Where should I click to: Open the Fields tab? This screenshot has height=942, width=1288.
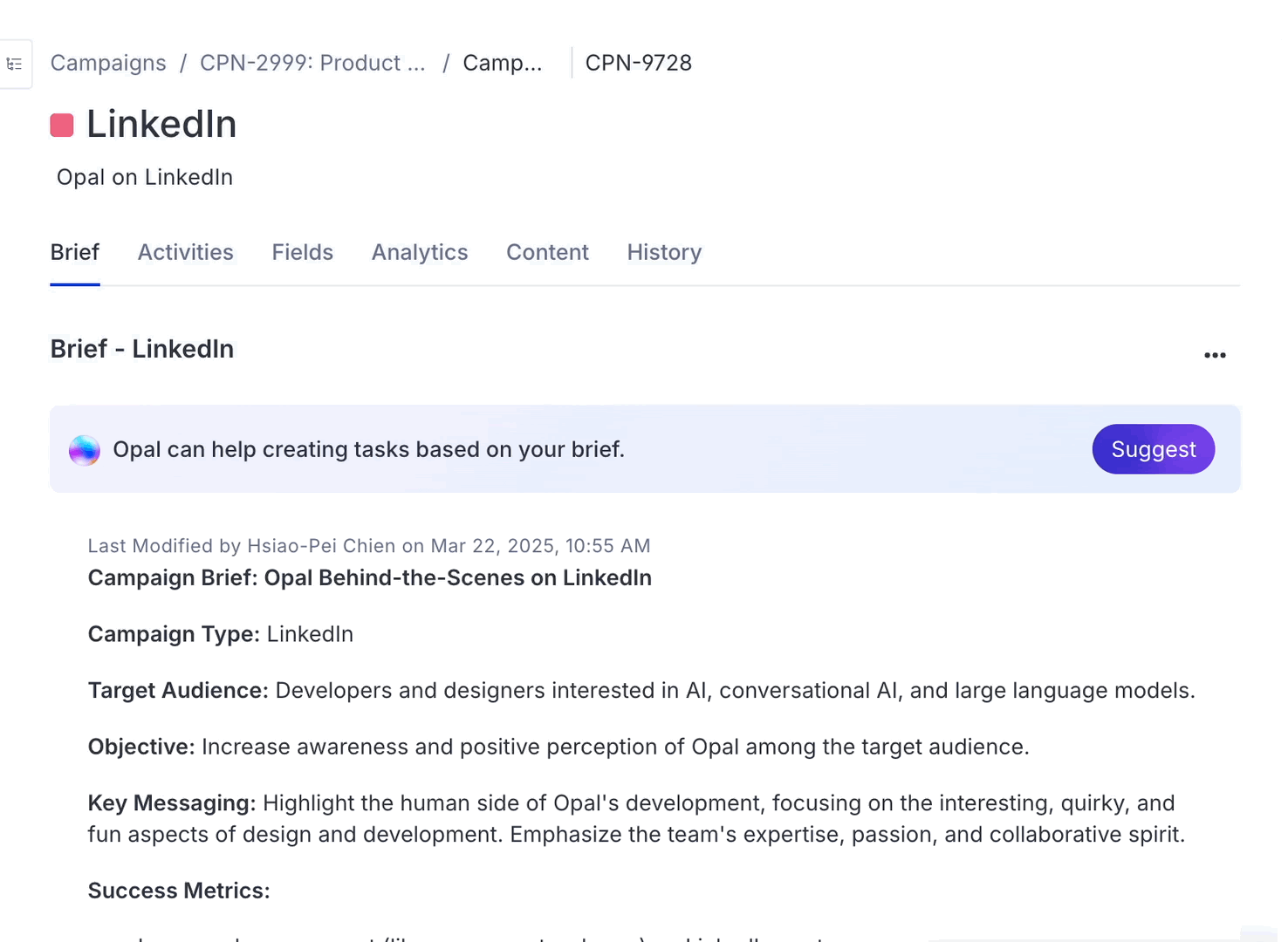pyautogui.click(x=303, y=252)
